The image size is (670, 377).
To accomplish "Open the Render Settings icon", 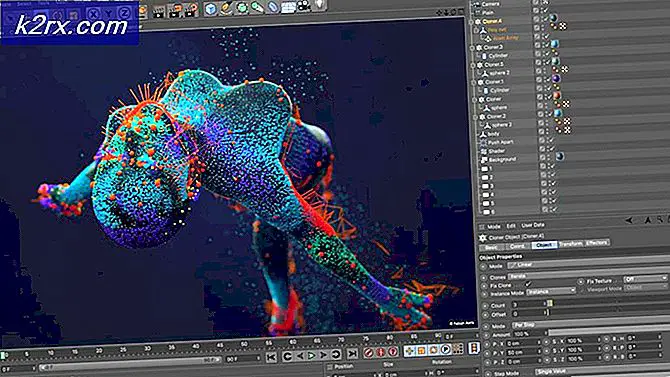I will pos(191,9).
